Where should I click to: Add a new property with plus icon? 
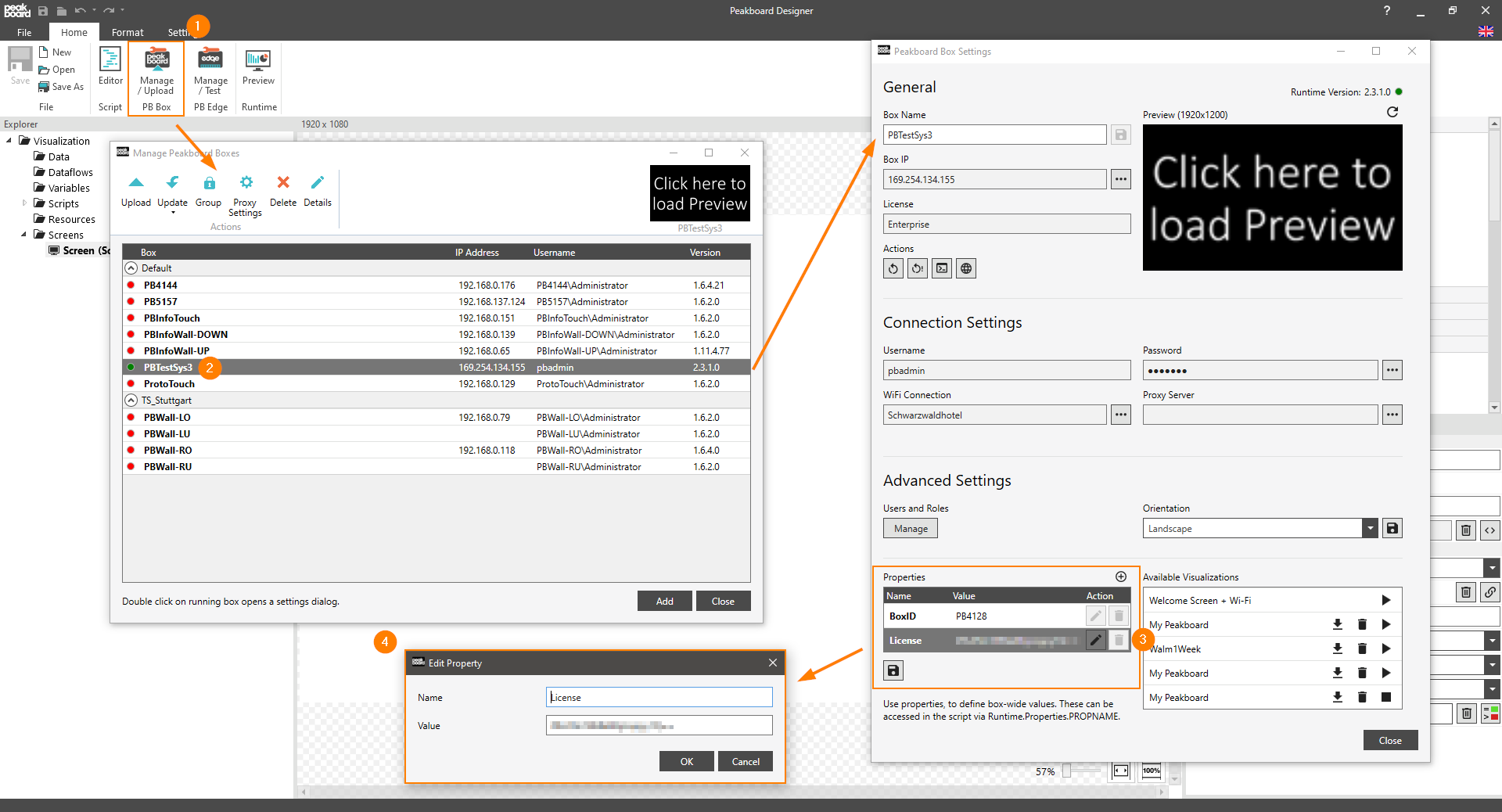pyautogui.click(x=1121, y=577)
